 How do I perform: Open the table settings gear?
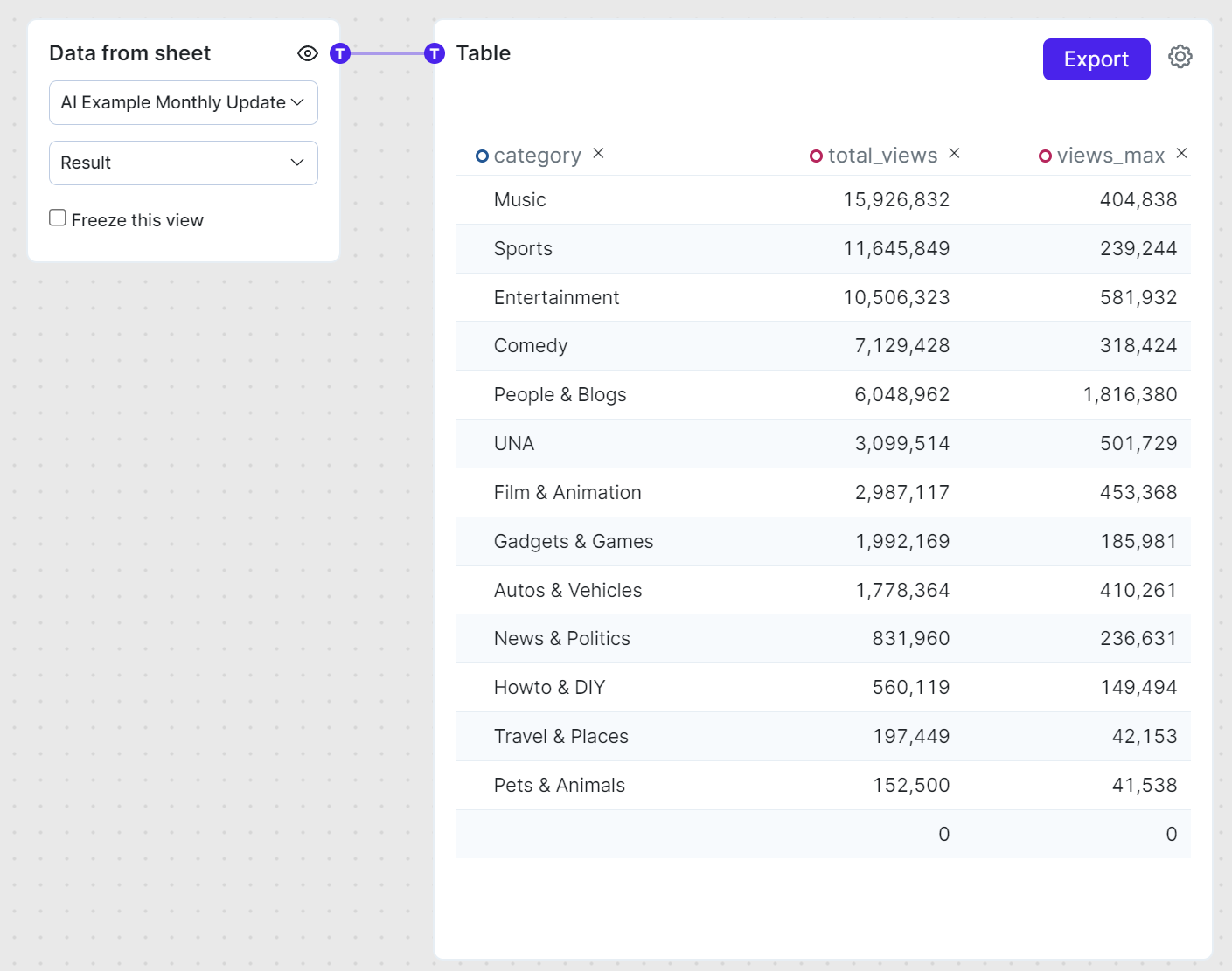click(x=1180, y=57)
